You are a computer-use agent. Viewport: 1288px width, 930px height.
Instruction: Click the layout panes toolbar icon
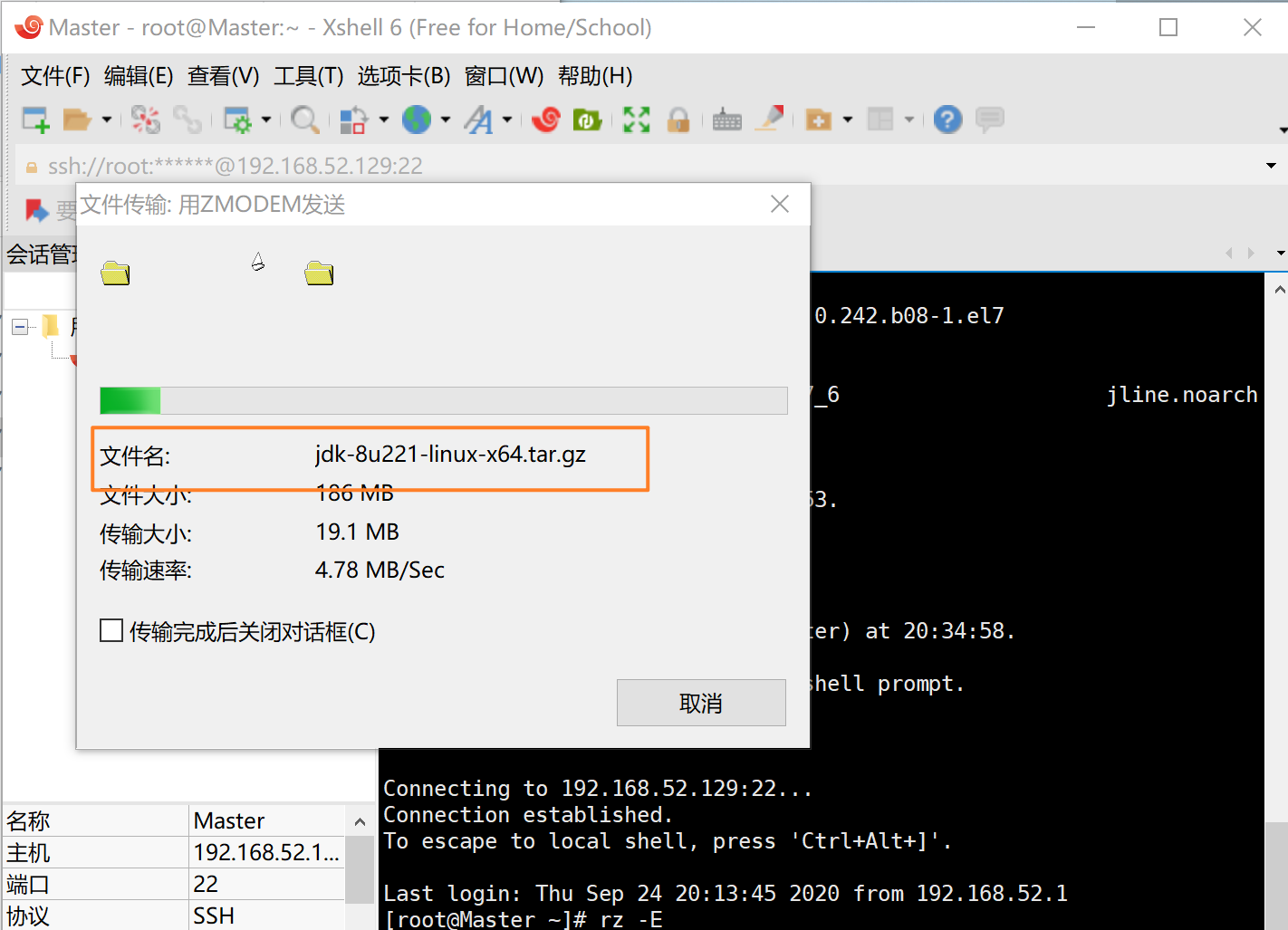point(880,120)
